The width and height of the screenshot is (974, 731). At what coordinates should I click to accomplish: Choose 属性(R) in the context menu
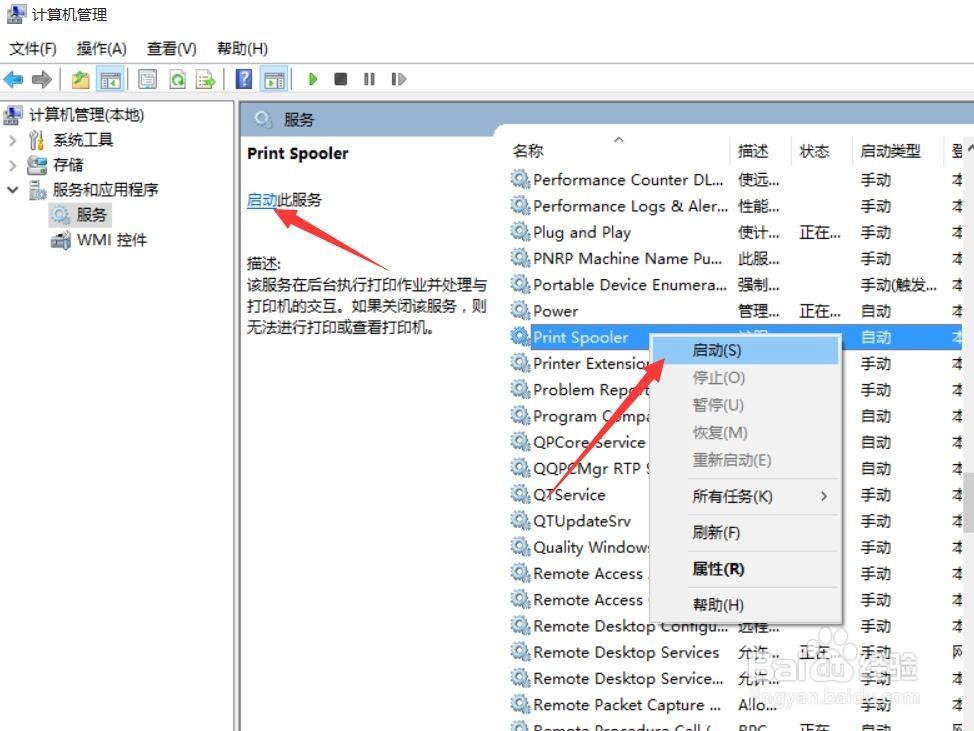click(745, 569)
